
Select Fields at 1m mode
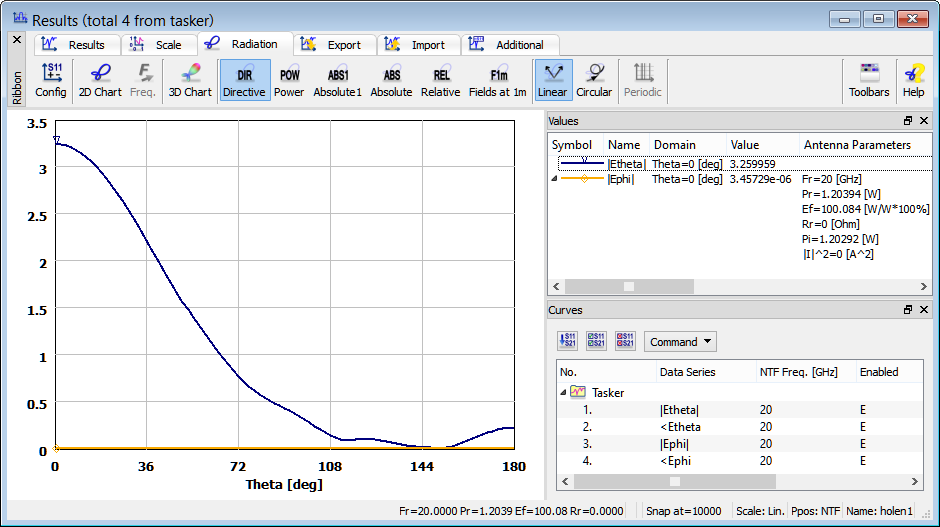[x=498, y=80]
